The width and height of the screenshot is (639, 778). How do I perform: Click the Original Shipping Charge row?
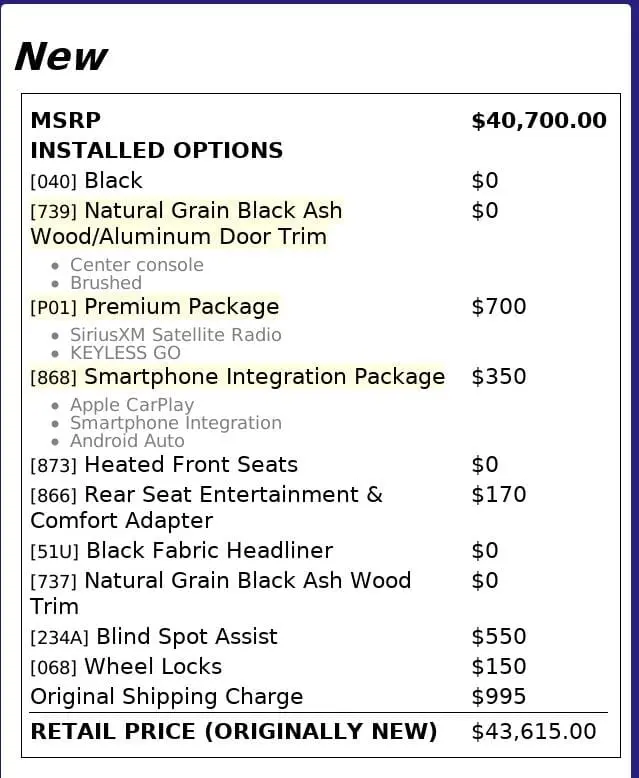166,697
